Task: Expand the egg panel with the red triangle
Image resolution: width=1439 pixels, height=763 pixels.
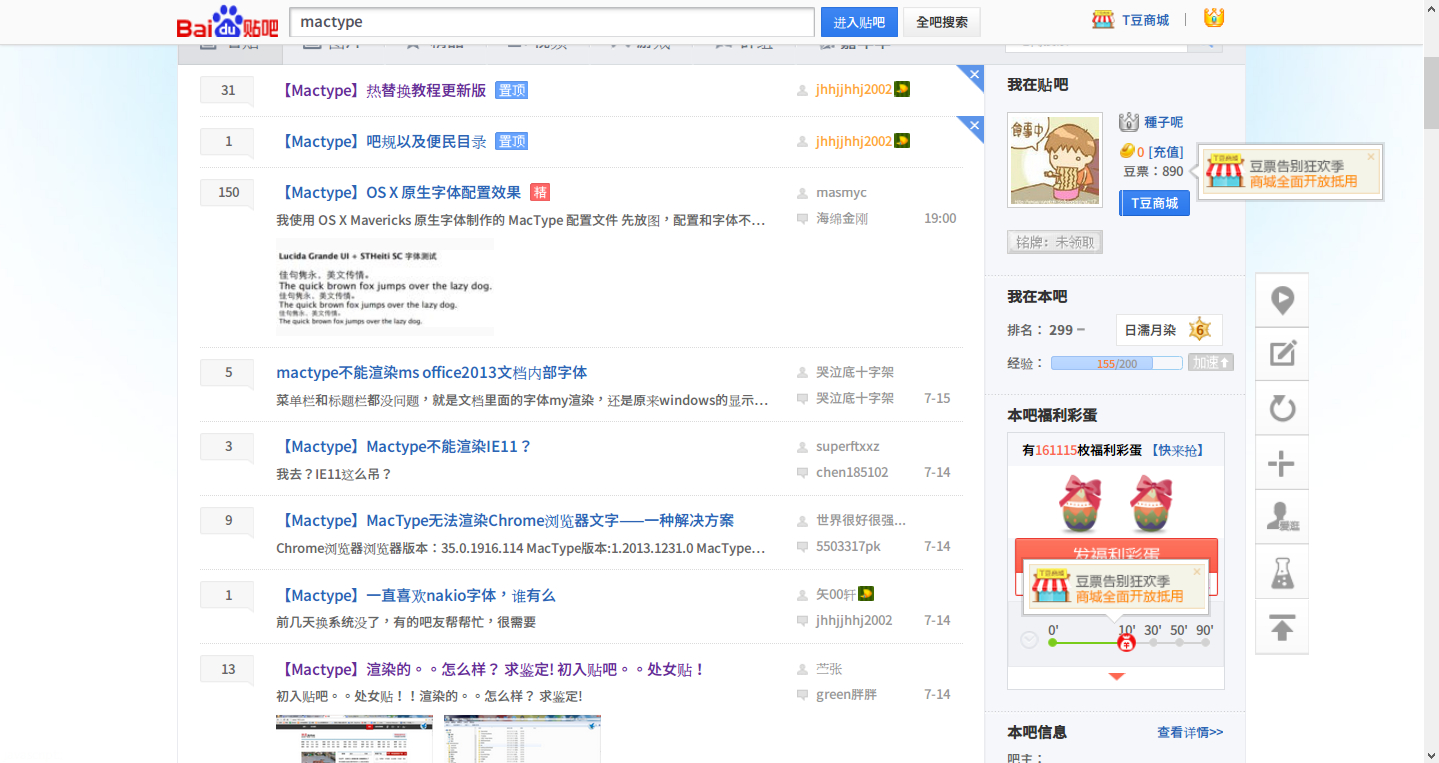Action: (1117, 677)
